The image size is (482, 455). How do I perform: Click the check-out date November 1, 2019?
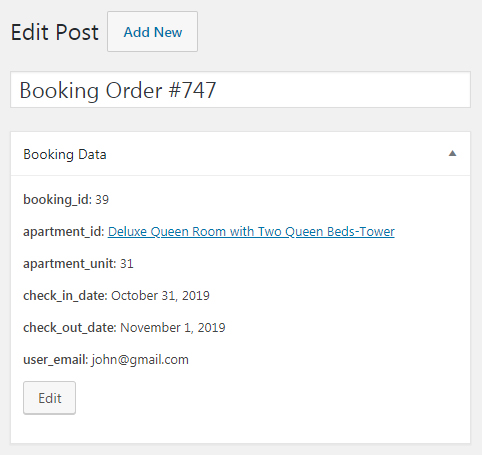click(x=173, y=328)
